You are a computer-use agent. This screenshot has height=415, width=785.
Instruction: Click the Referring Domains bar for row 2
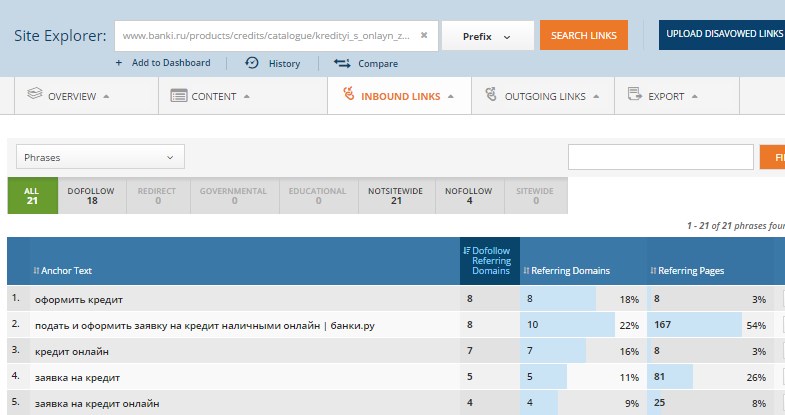[567, 325]
